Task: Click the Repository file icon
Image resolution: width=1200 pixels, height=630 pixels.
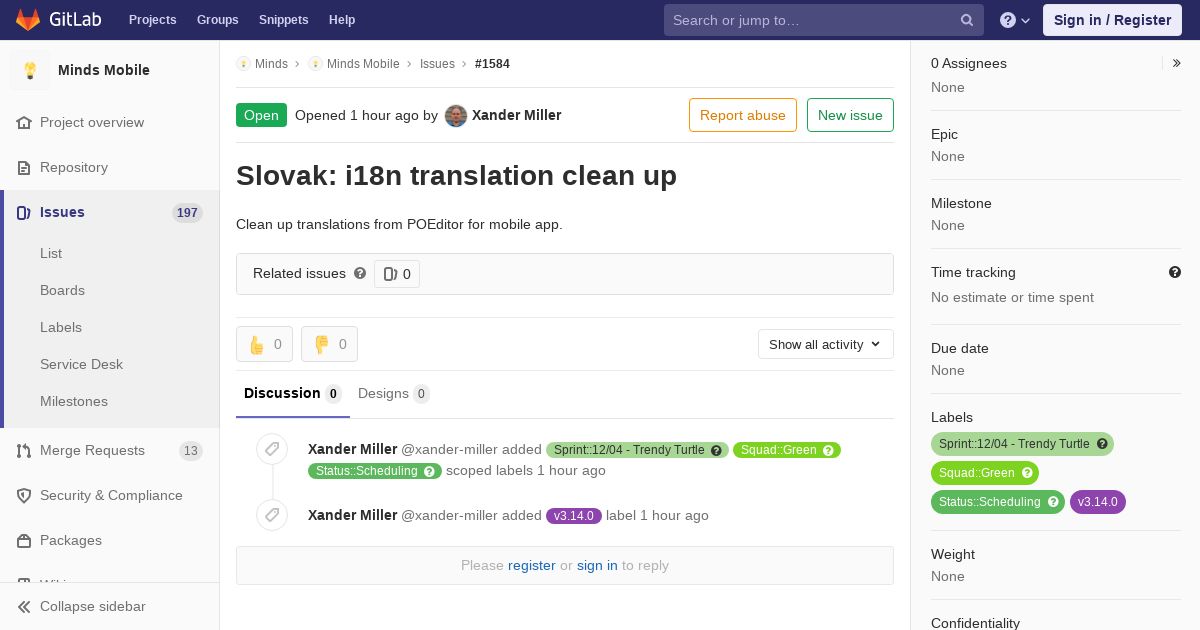Action: click(24, 167)
